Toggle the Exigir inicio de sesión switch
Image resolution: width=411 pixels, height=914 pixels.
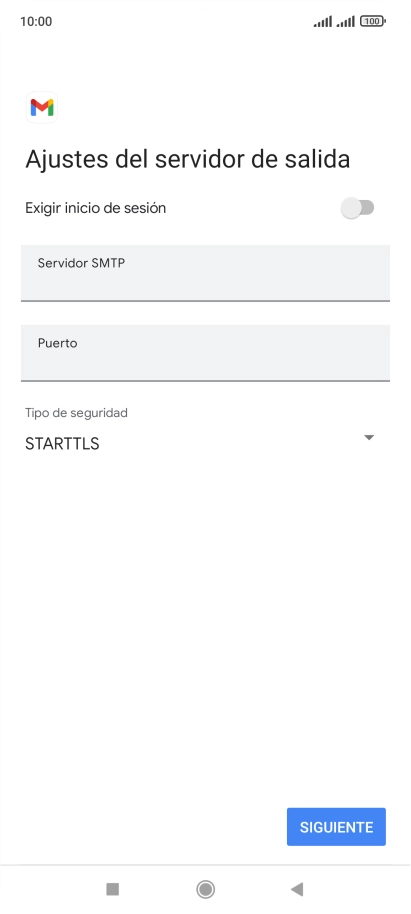[x=357, y=208]
